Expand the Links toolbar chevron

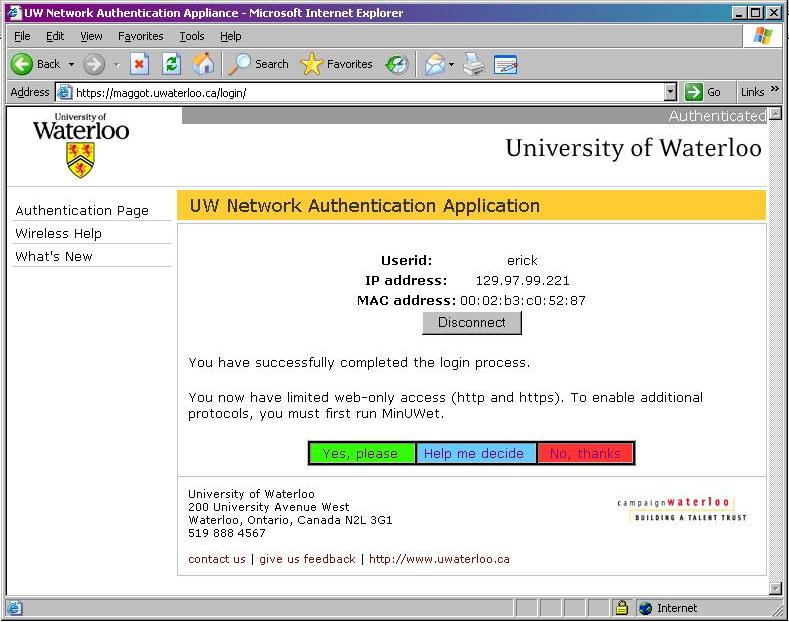775,91
